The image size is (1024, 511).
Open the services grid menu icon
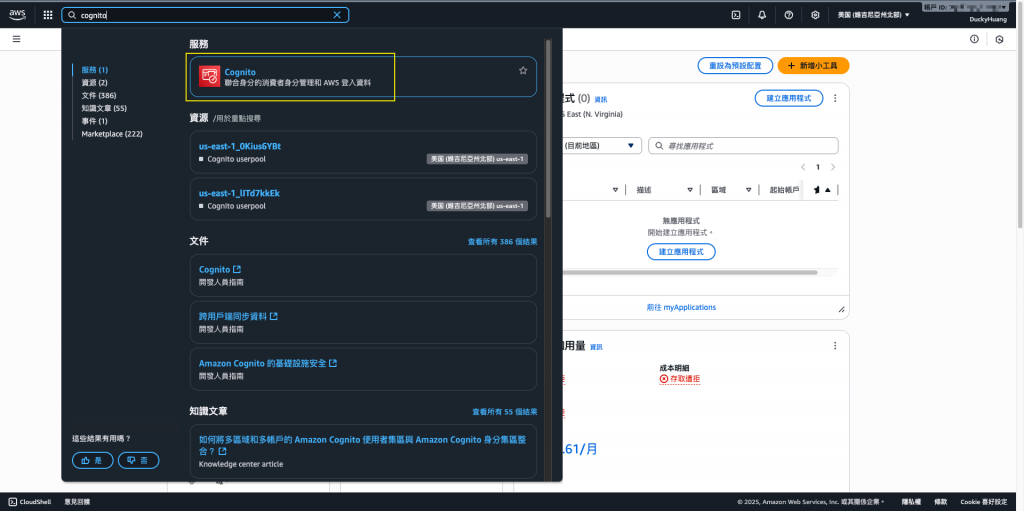tap(48, 15)
